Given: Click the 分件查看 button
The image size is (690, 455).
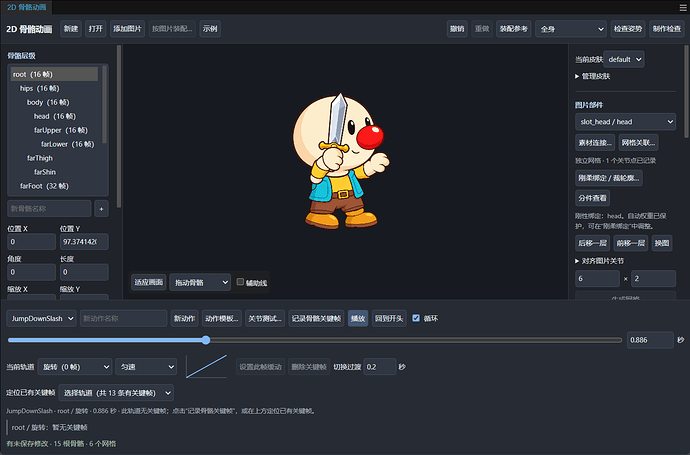Looking at the screenshot, I should point(592,198).
